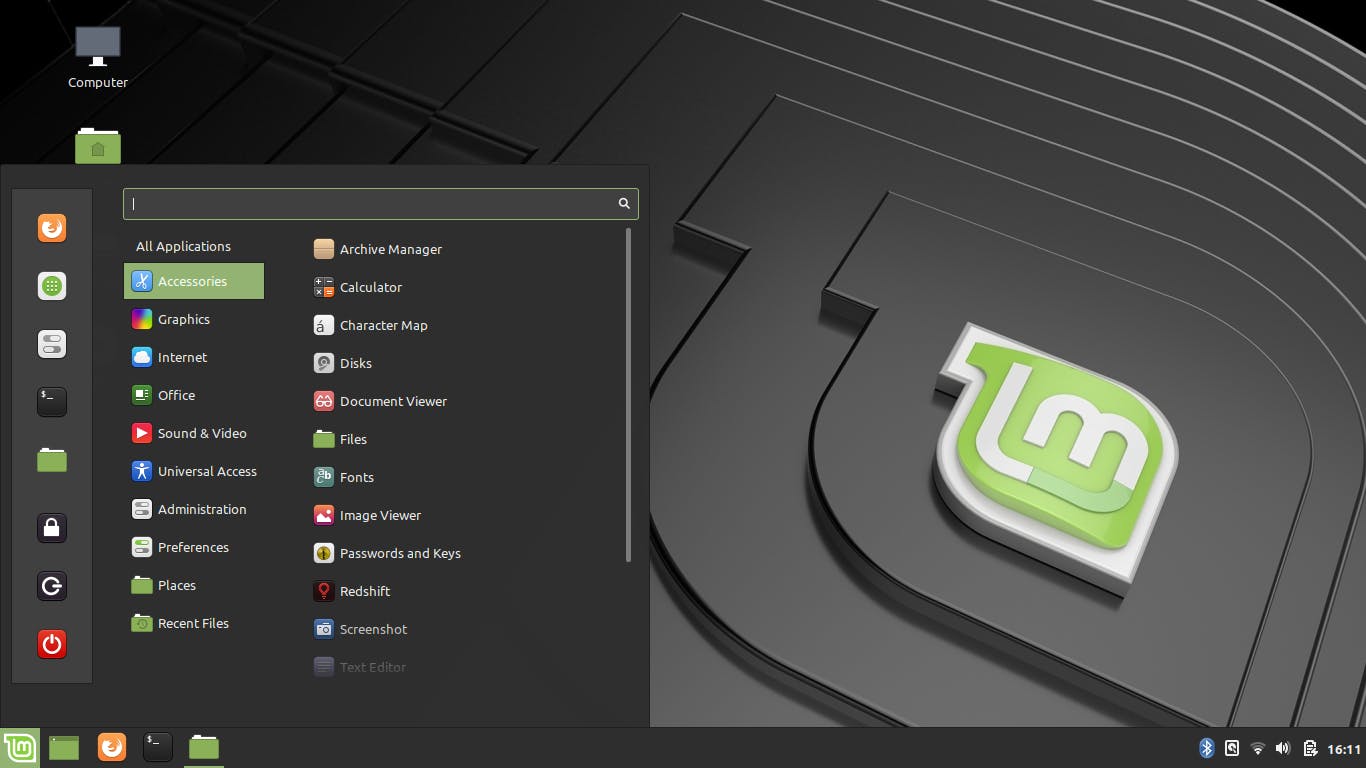
Task: Open the Bluetooth tray icon
Action: [x=1206, y=747]
